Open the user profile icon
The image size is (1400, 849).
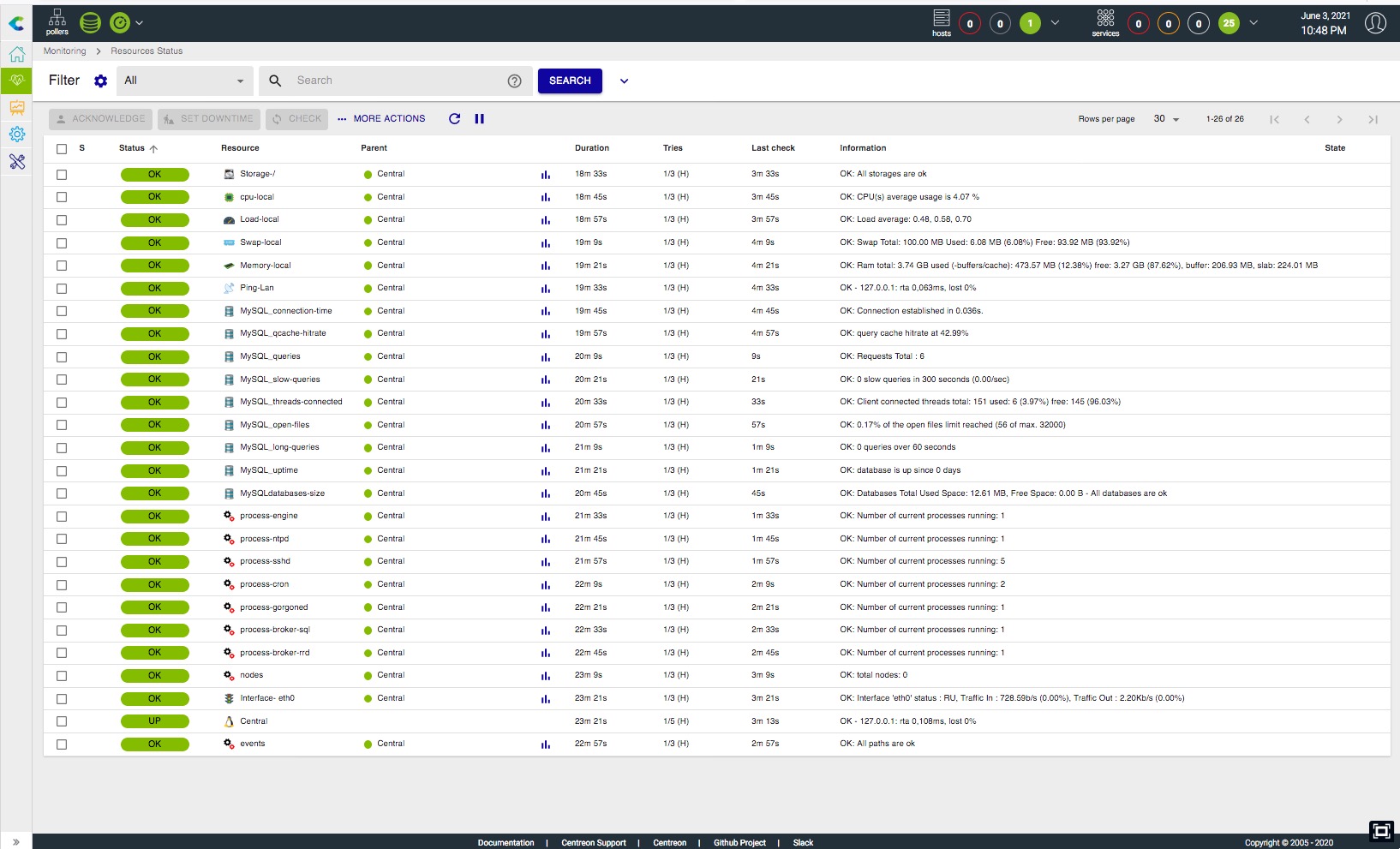[x=1374, y=23]
